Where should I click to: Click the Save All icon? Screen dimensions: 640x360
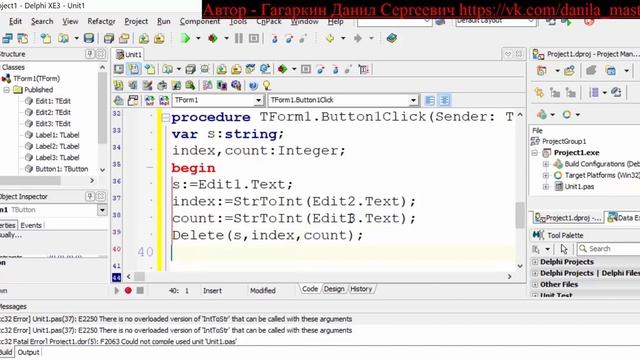tap(109, 39)
